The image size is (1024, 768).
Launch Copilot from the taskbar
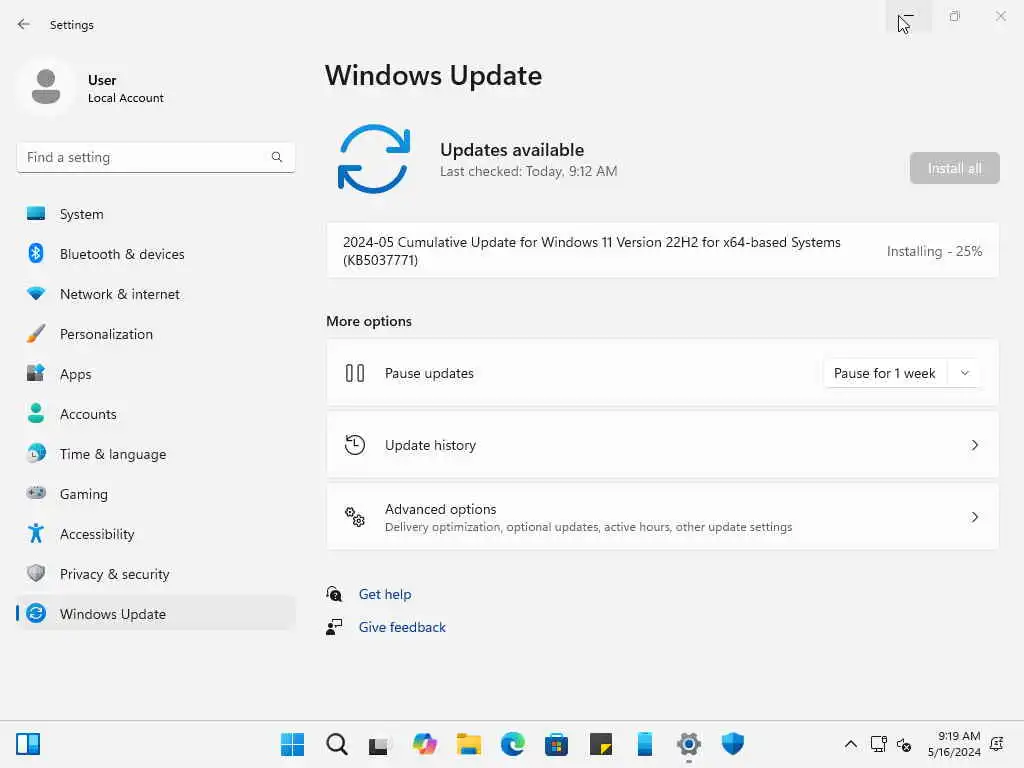pyautogui.click(x=424, y=744)
